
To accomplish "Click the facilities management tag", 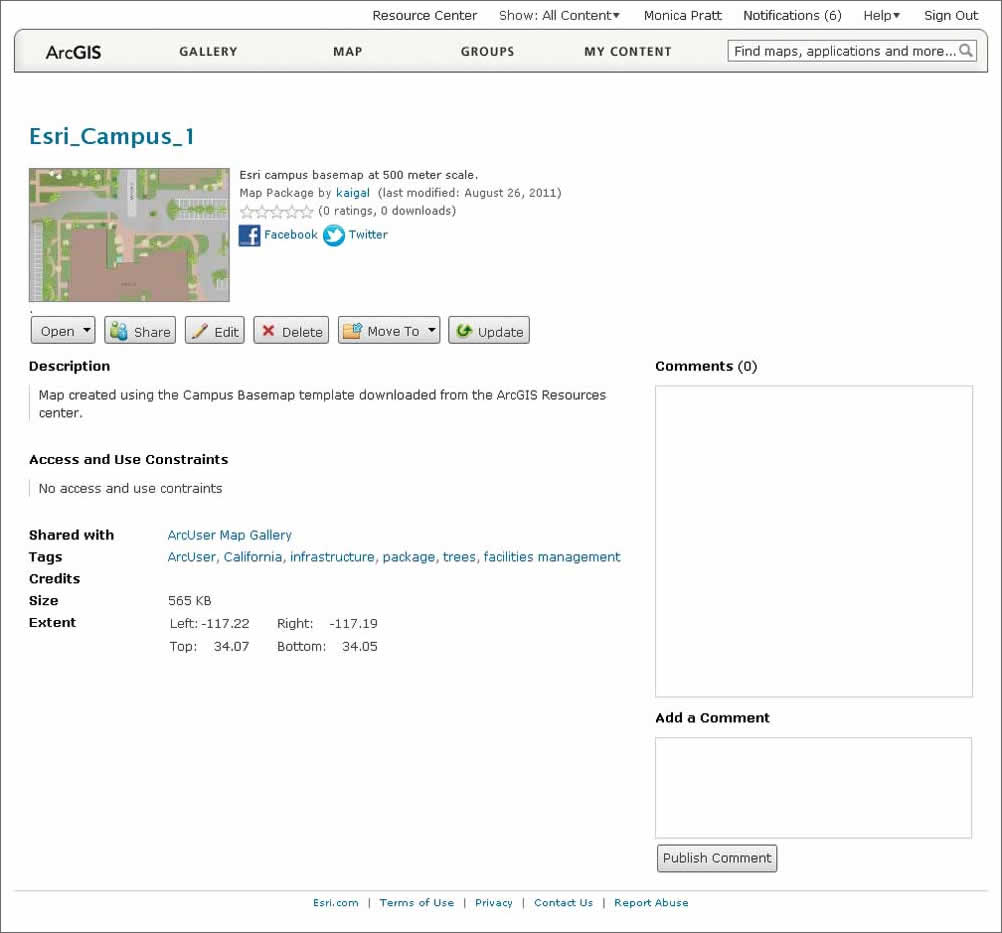I will [551, 557].
